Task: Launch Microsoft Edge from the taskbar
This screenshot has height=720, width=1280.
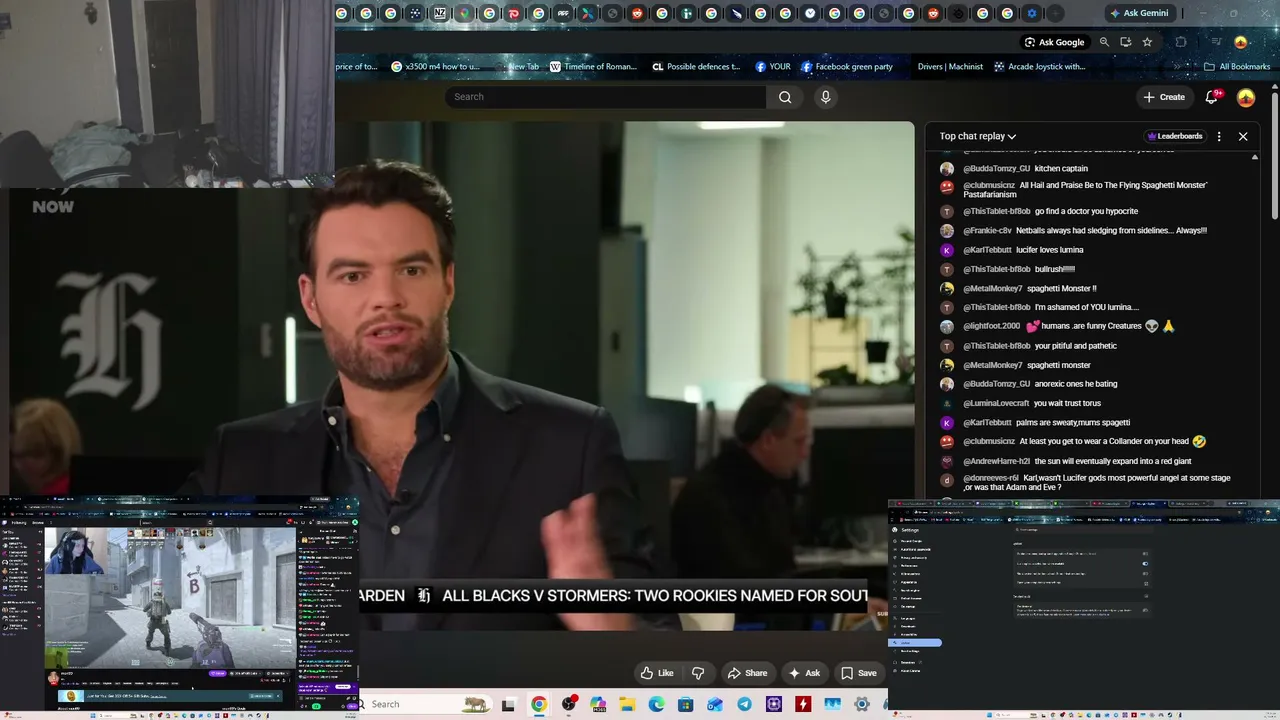Action: point(656,704)
